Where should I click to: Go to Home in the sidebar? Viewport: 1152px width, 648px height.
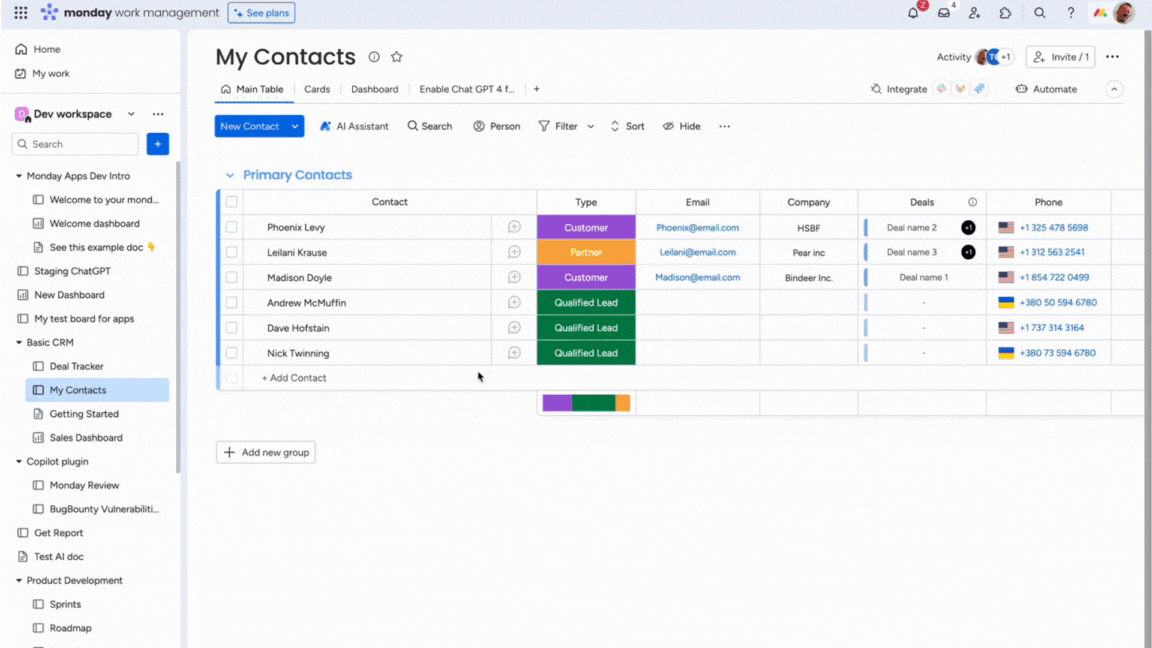click(38, 49)
